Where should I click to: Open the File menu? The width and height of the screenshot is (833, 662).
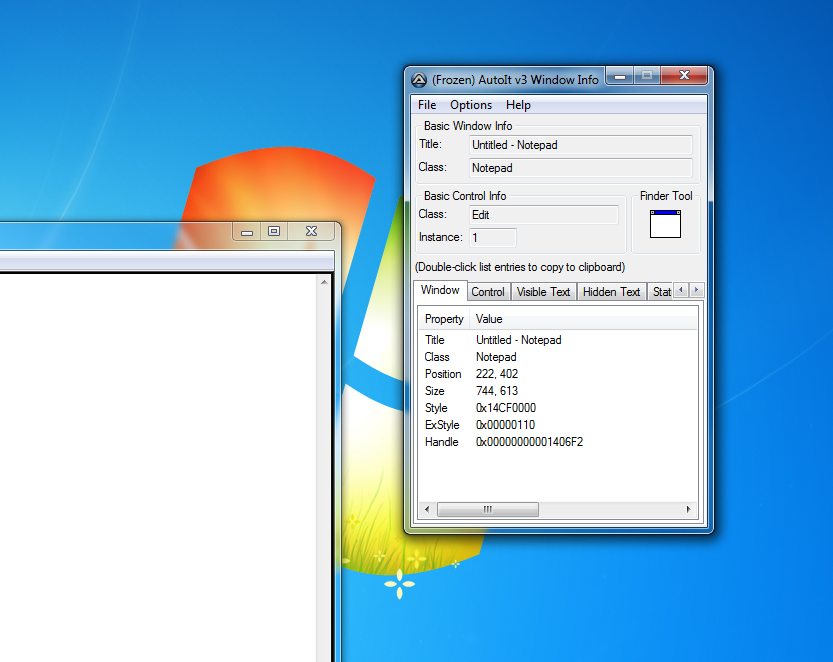[x=427, y=105]
